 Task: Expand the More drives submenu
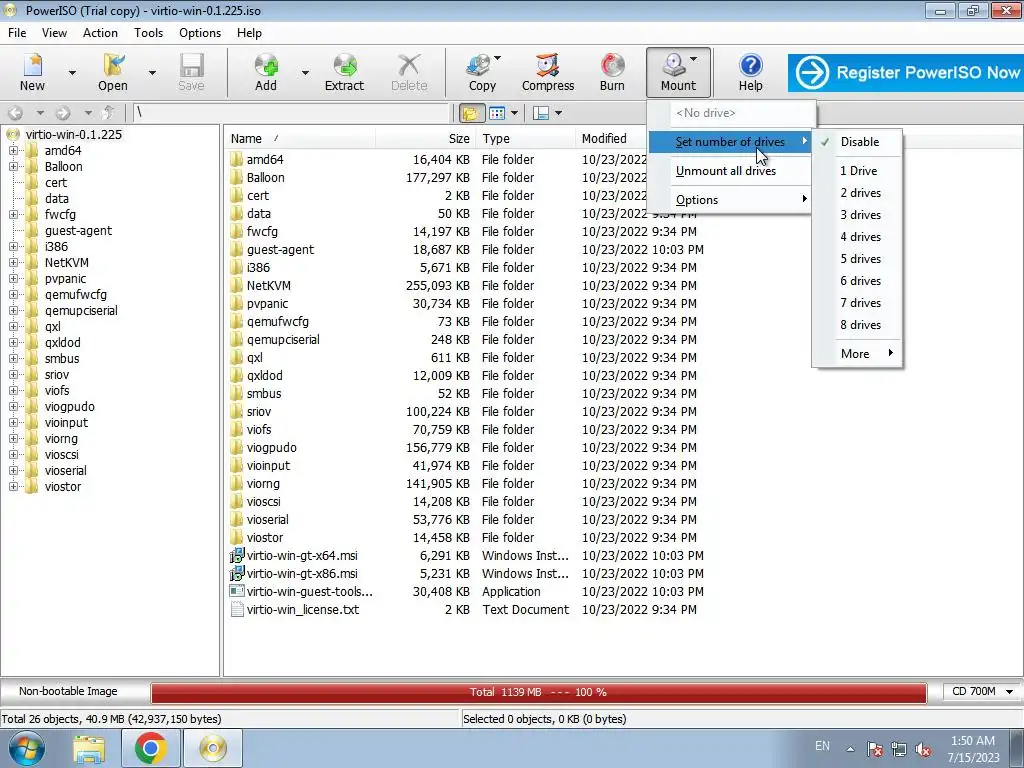pyautogui.click(x=857, y=353)
